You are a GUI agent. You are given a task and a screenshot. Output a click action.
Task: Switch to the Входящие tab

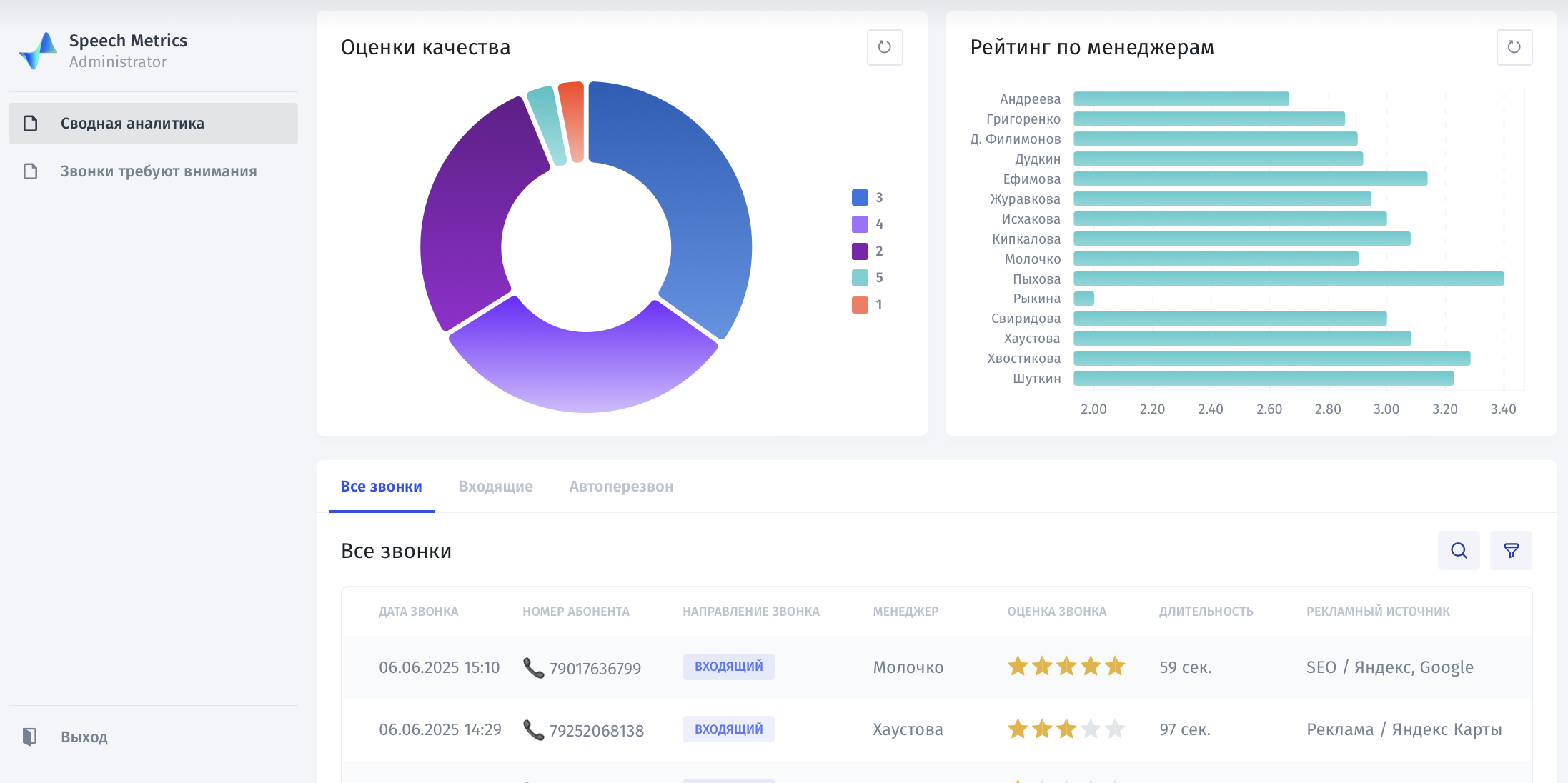click(496, 487)
